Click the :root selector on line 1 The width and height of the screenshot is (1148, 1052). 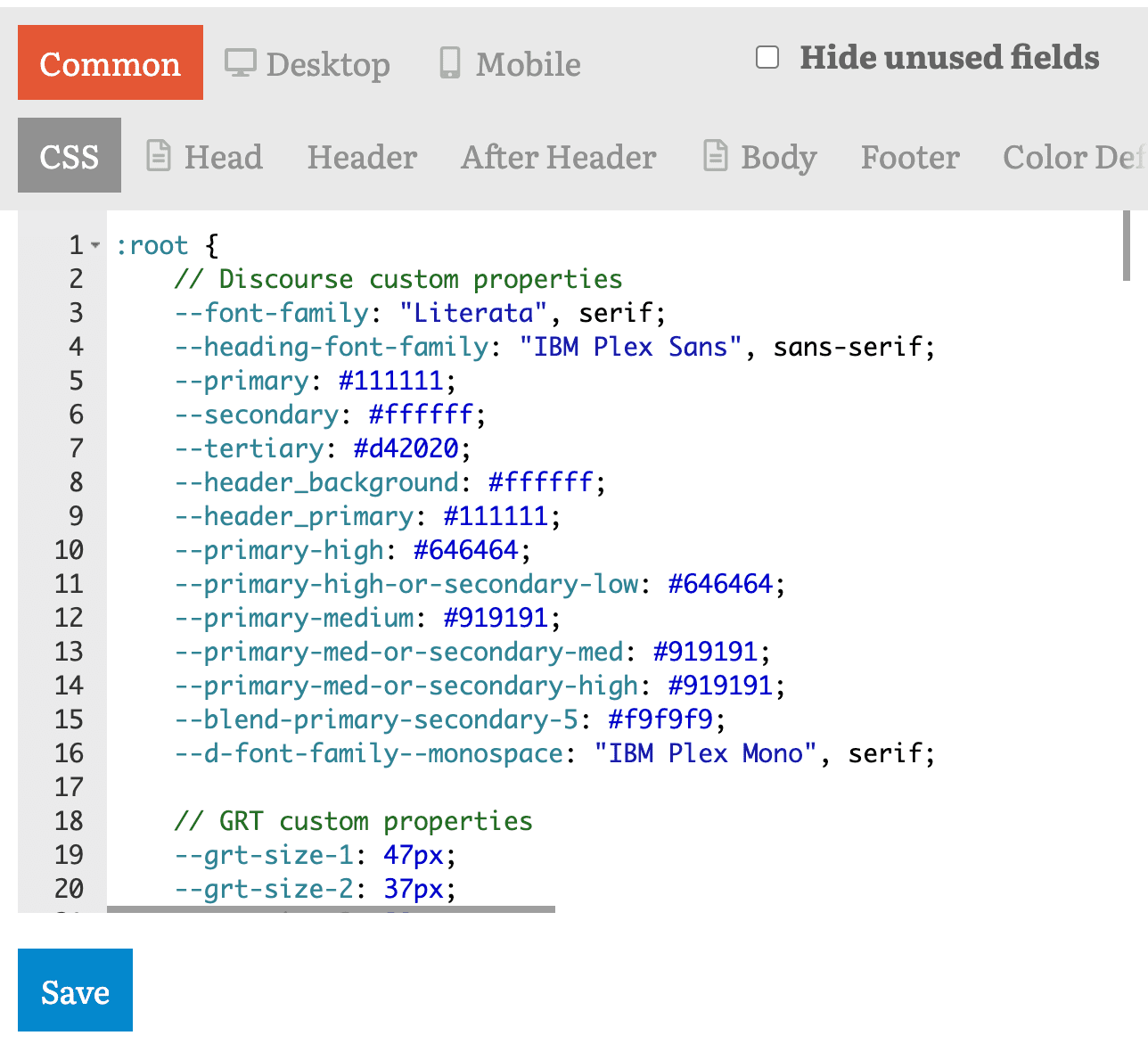coord(152,245)
